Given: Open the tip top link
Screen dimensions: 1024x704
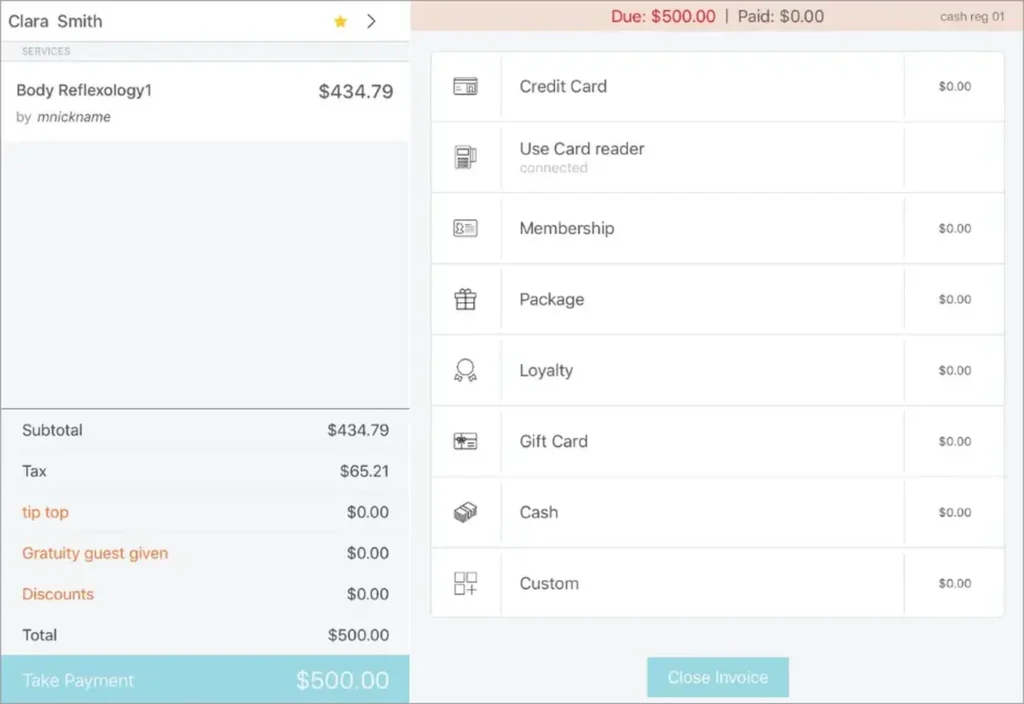Looking at the screenshot, I should (x=45, y=512).
